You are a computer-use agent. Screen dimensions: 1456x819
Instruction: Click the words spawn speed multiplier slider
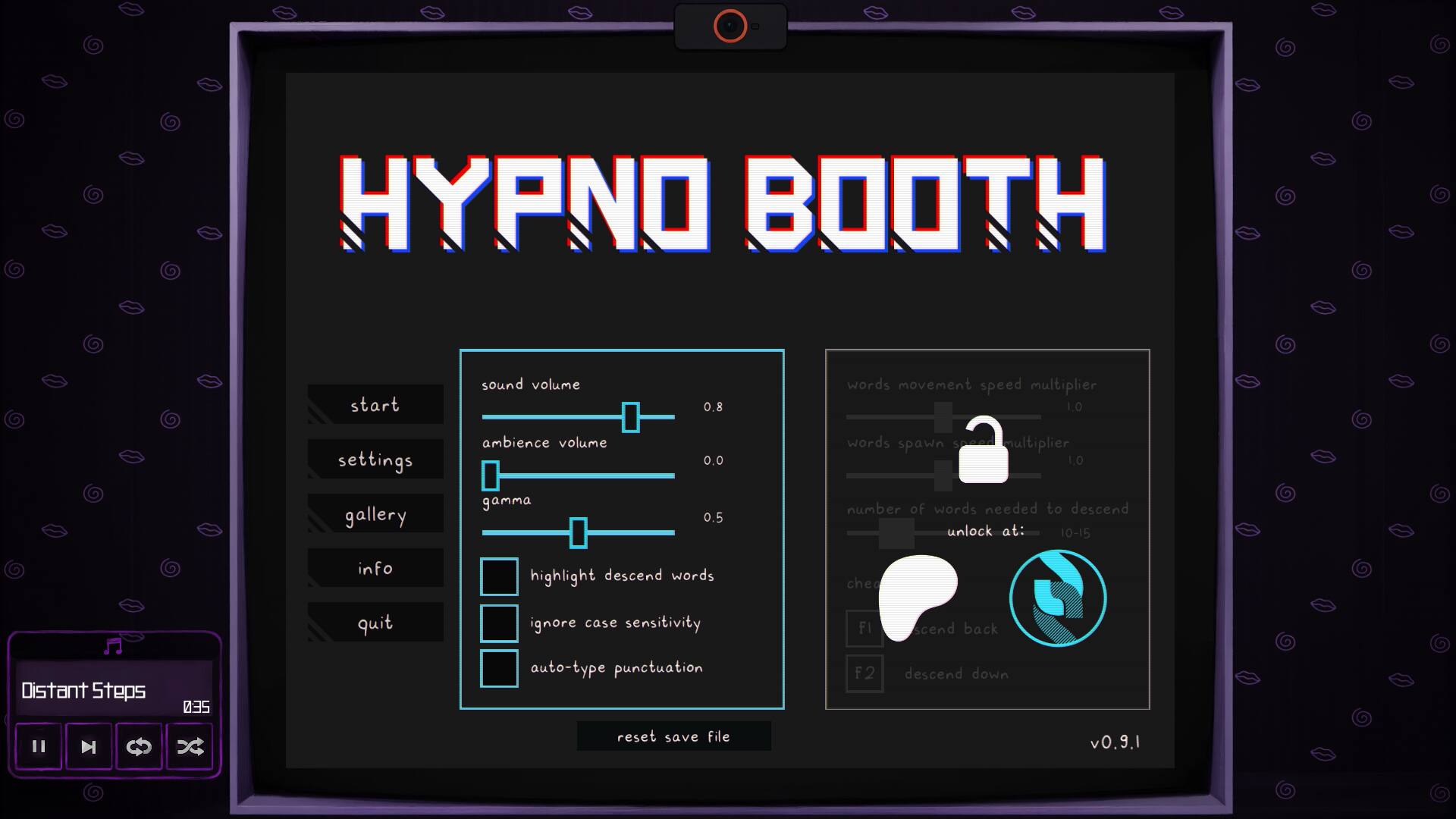(x=943, y=475)
